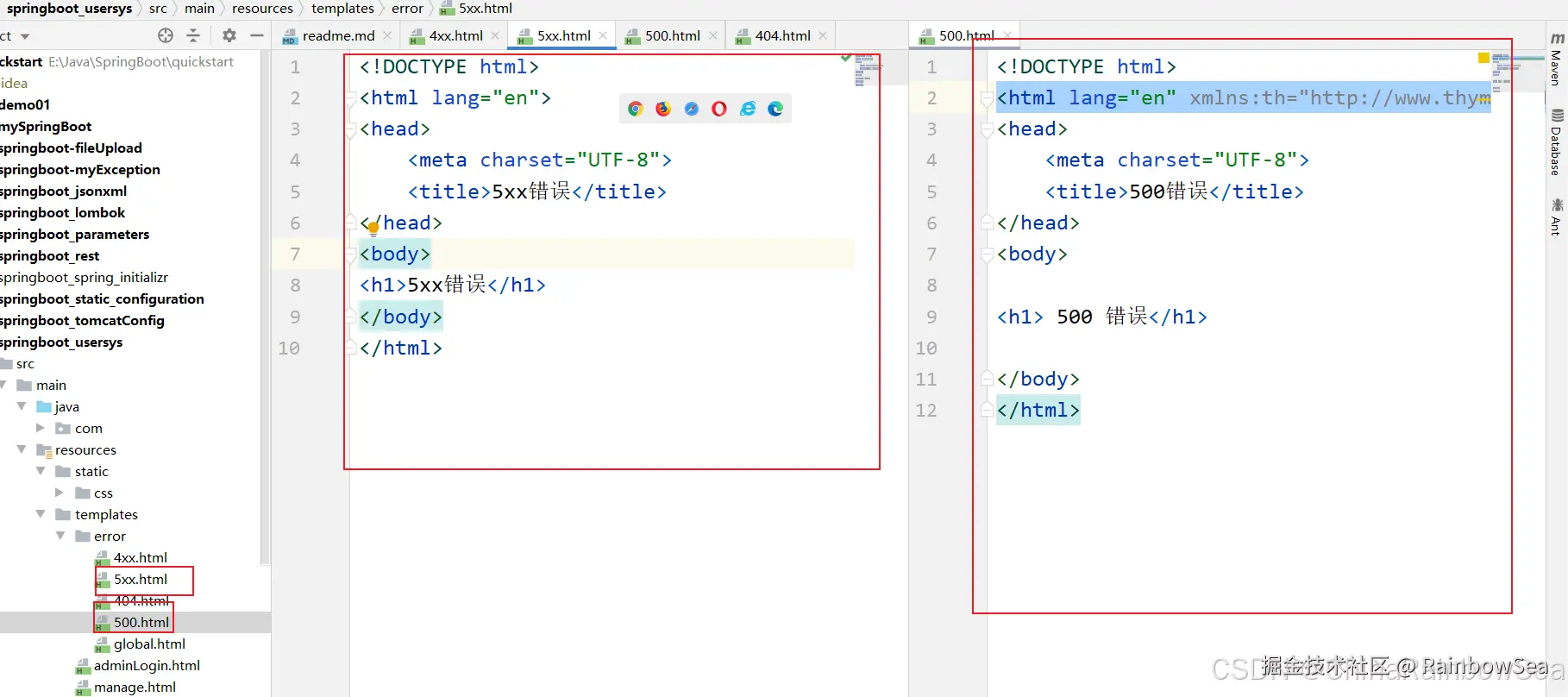The height and width of the screenshot is (697, 1568).
Task: Fold the html tag on line 2 left editor
Action: [x=351, y=98]
